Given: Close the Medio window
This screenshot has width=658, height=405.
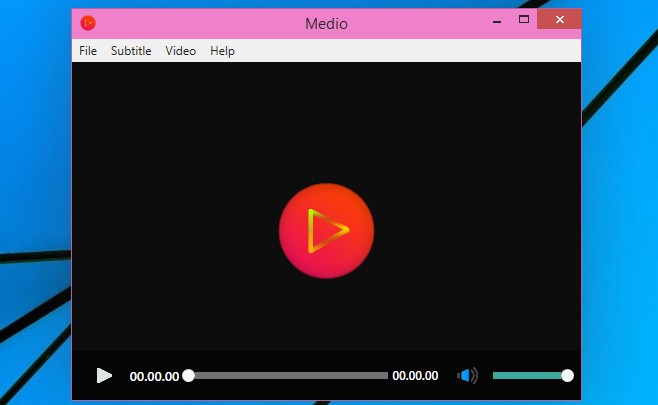Looking at the screenshot, I should (x=559, y=19).
